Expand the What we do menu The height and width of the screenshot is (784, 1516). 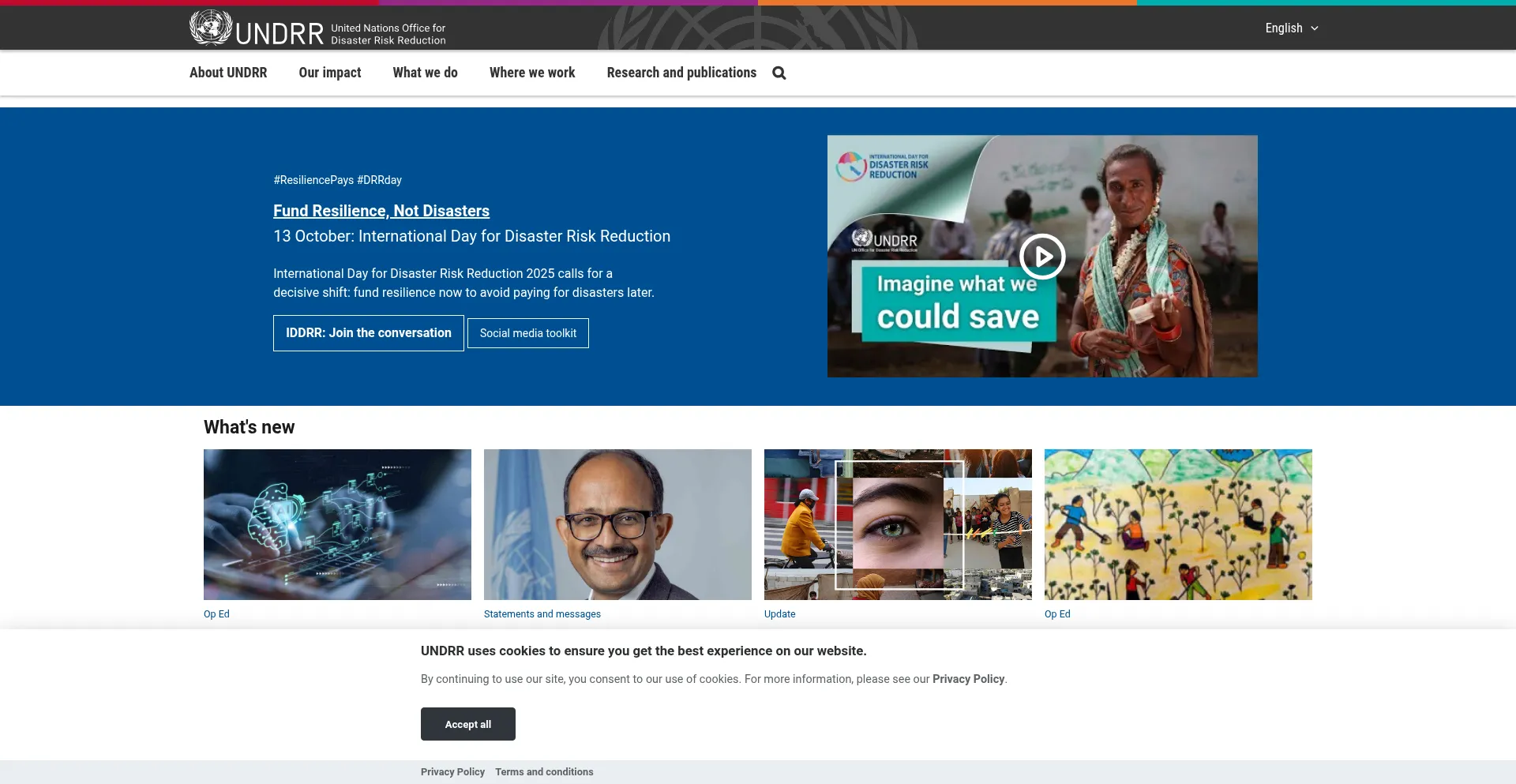click(x=425, y=73)
